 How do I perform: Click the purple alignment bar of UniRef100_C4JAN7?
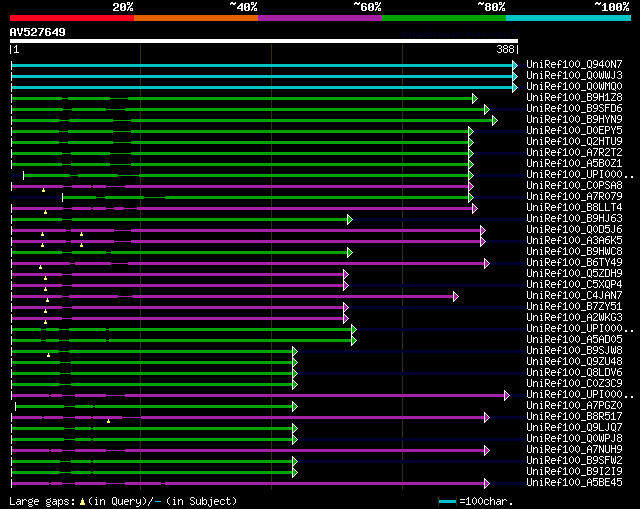coord(235,297)
